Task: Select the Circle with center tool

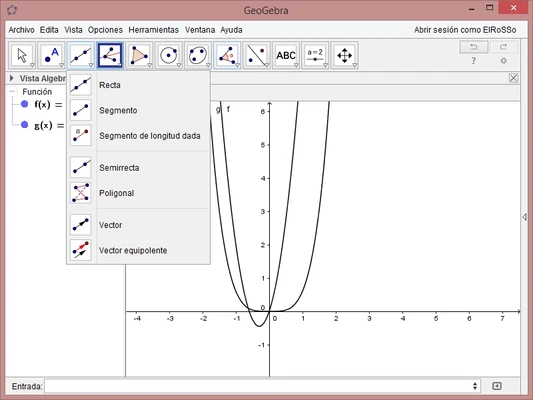Action: click(169, 55)
